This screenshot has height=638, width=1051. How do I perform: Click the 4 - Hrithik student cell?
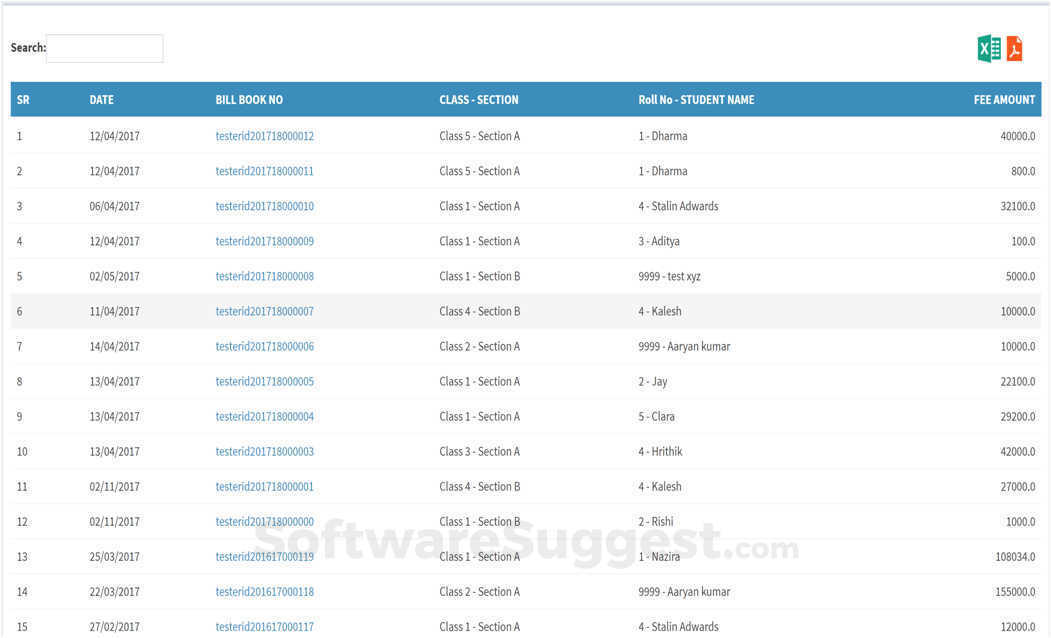pyautogui.click(x=660, y=452)
